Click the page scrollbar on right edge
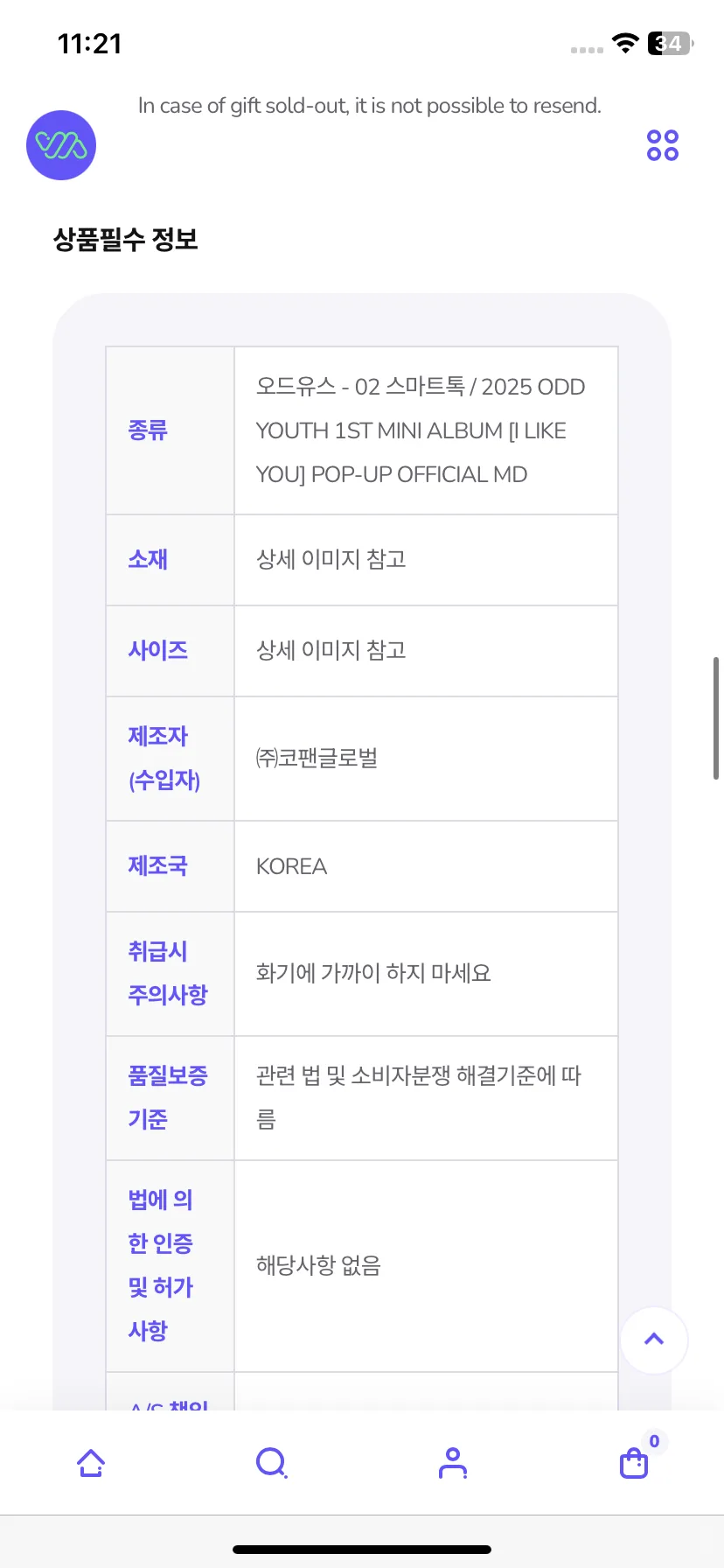 [x=716, y=717]
